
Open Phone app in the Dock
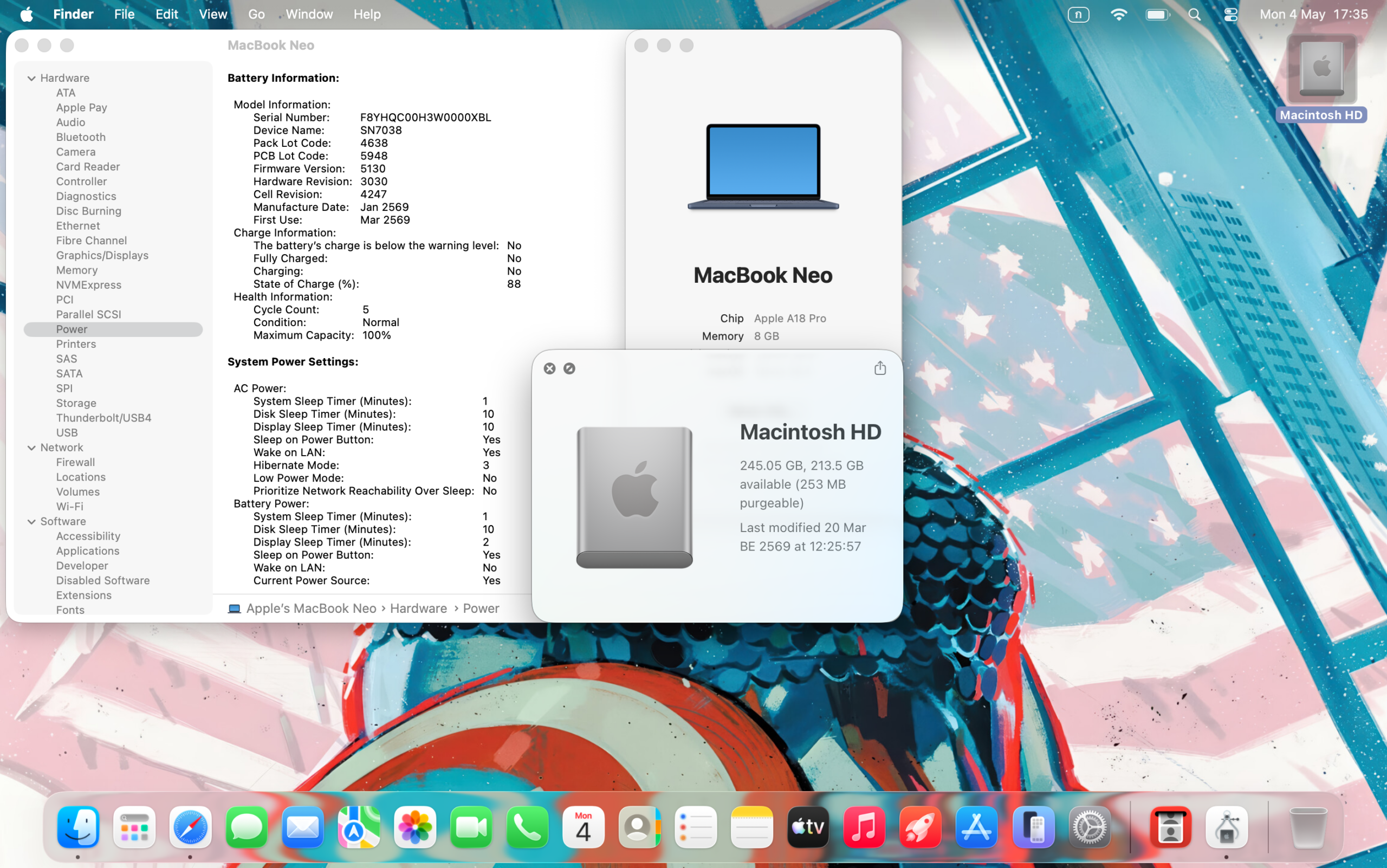coord(528,827)
